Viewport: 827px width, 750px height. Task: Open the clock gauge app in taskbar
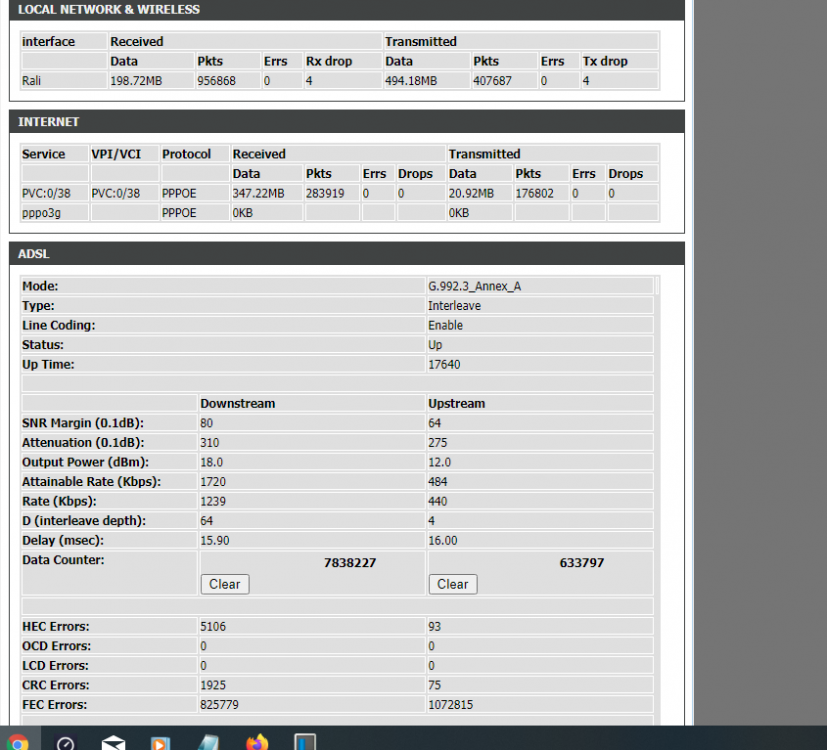(x=65, y=743)
